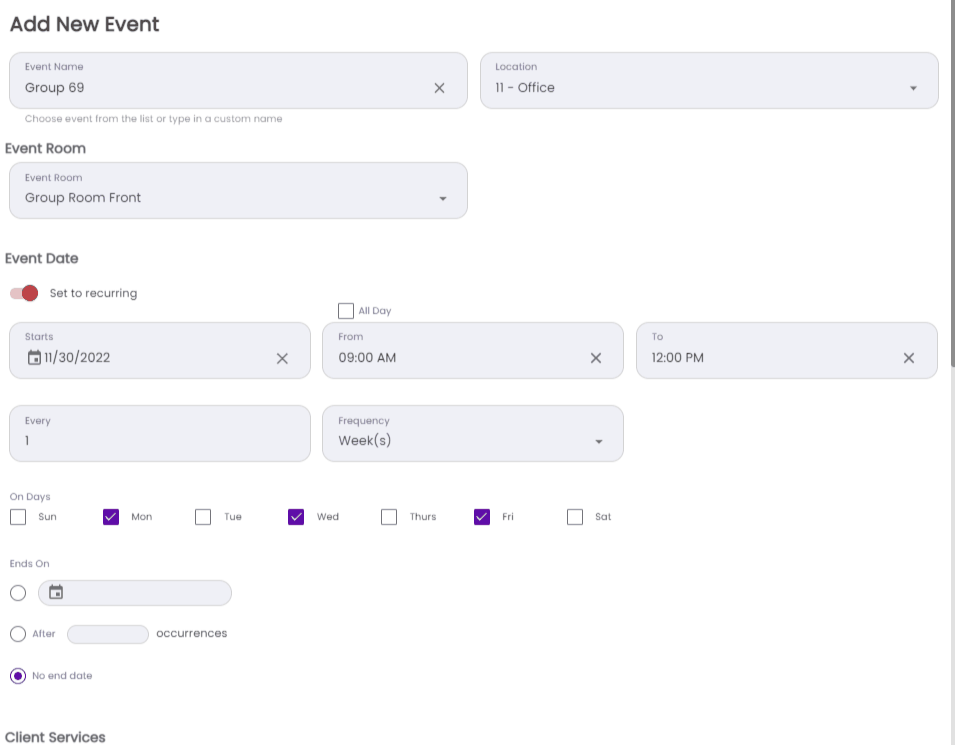
Task: Toggle off Set to recurring switch
Action: pos(24,293)
